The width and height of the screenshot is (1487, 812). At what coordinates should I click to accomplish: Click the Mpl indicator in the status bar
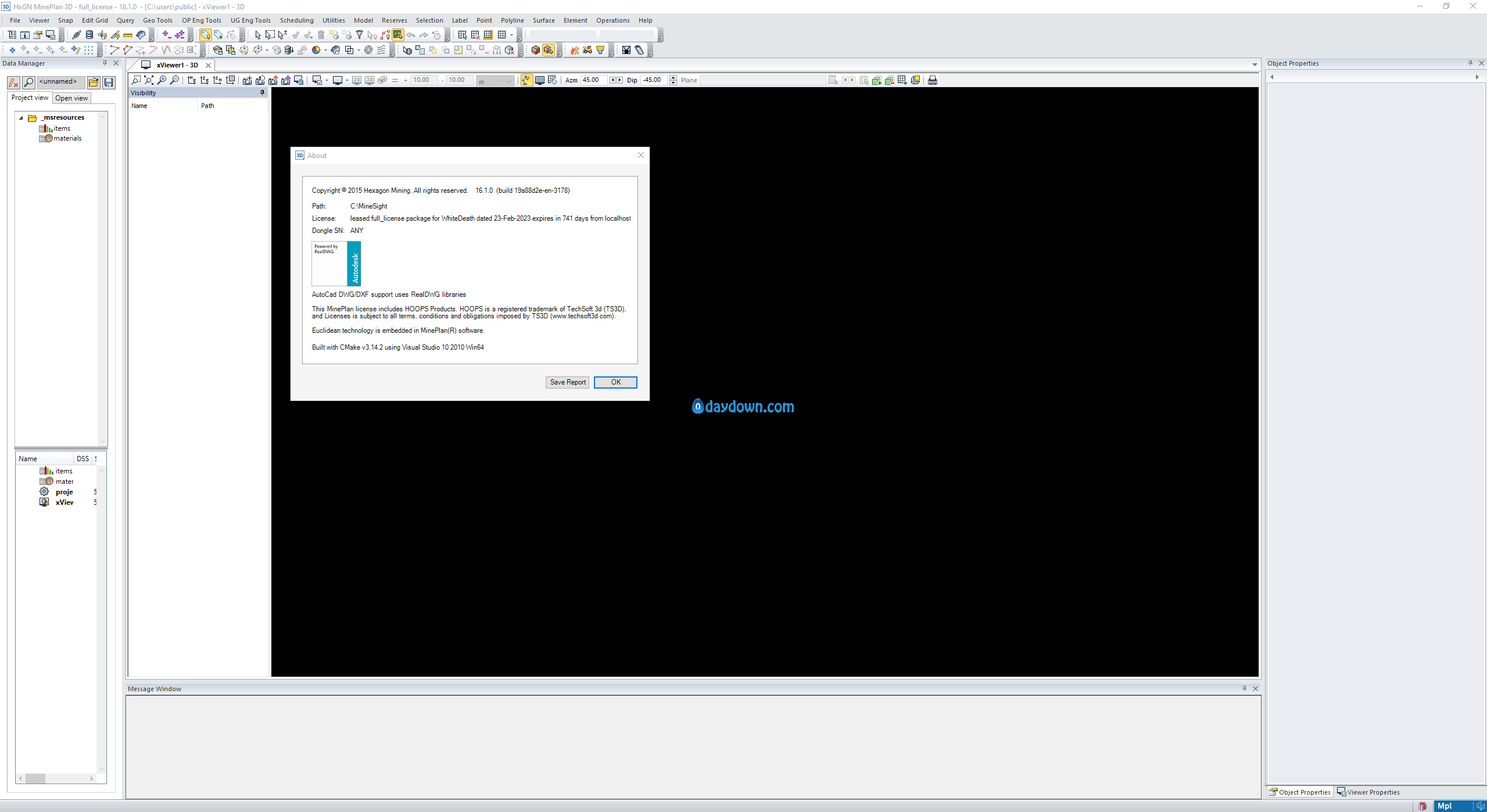coord(1445,806)
